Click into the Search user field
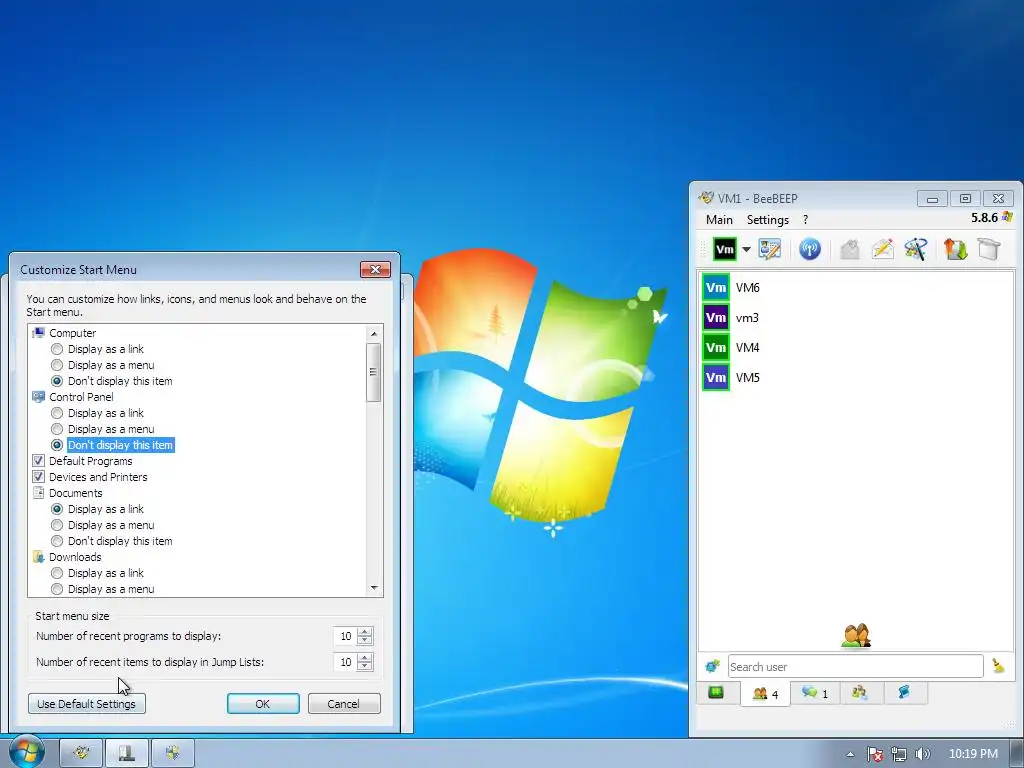Viewport: 1024px width, 768px height. coord(856,666)
